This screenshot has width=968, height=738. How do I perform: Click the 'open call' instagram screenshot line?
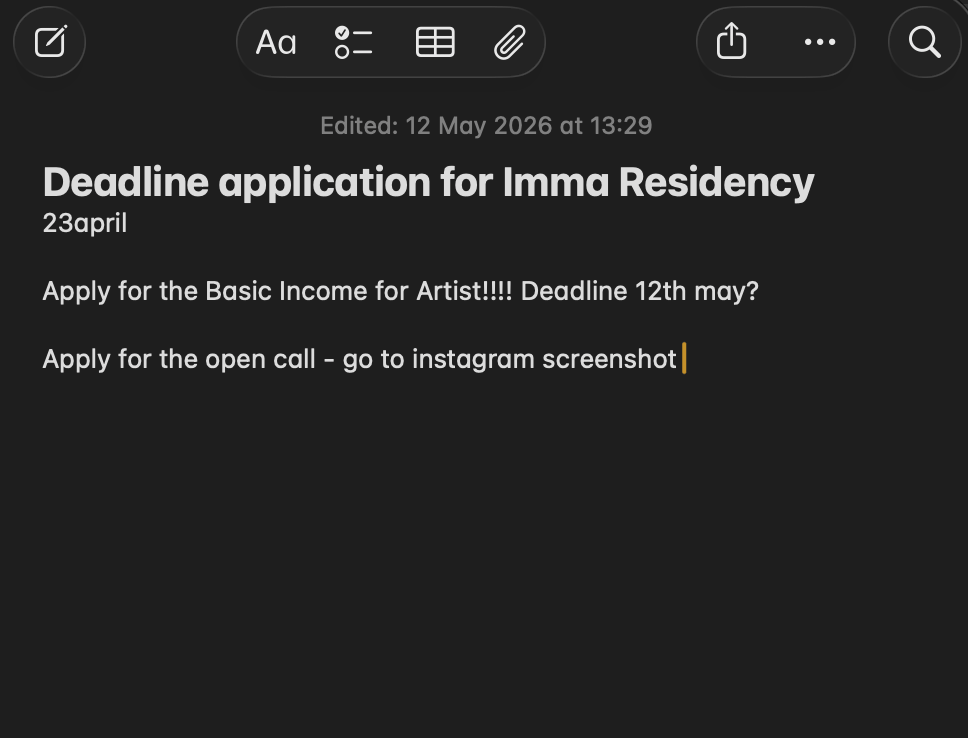360,359
